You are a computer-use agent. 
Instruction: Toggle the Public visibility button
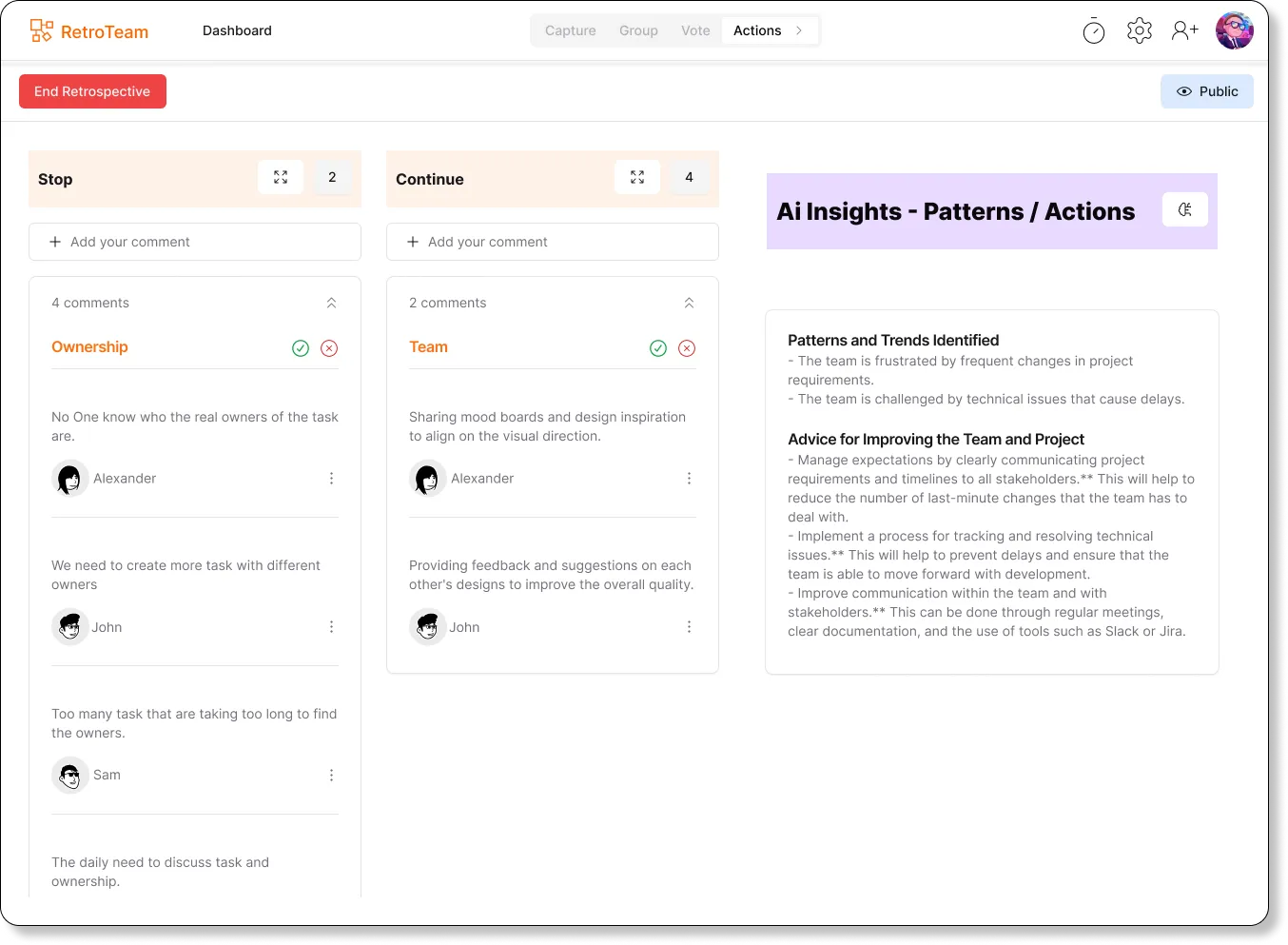pos(1207,91)
